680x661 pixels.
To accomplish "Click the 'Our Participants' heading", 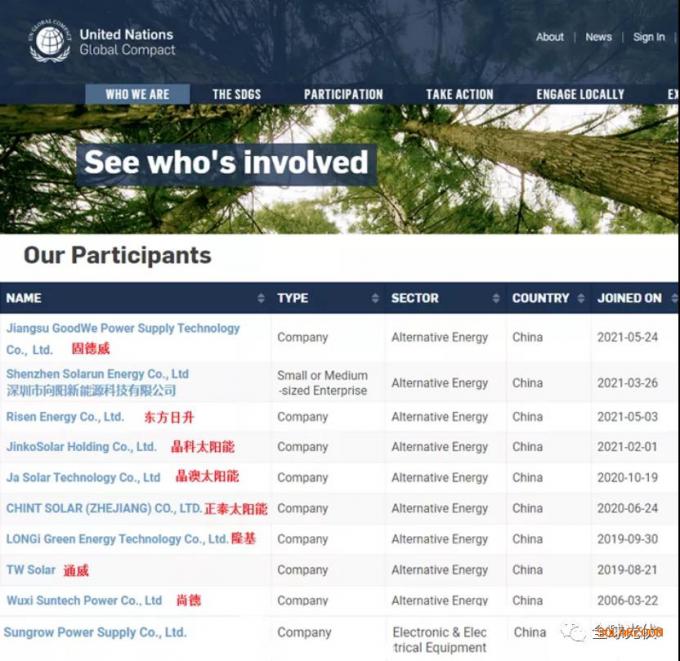I will point(118,255).
